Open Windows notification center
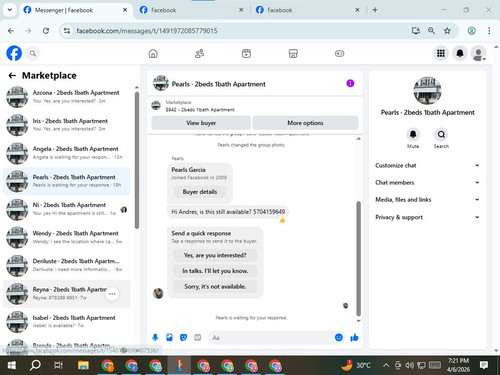This screenshot has height=375, width=500. tap(484, 365)
